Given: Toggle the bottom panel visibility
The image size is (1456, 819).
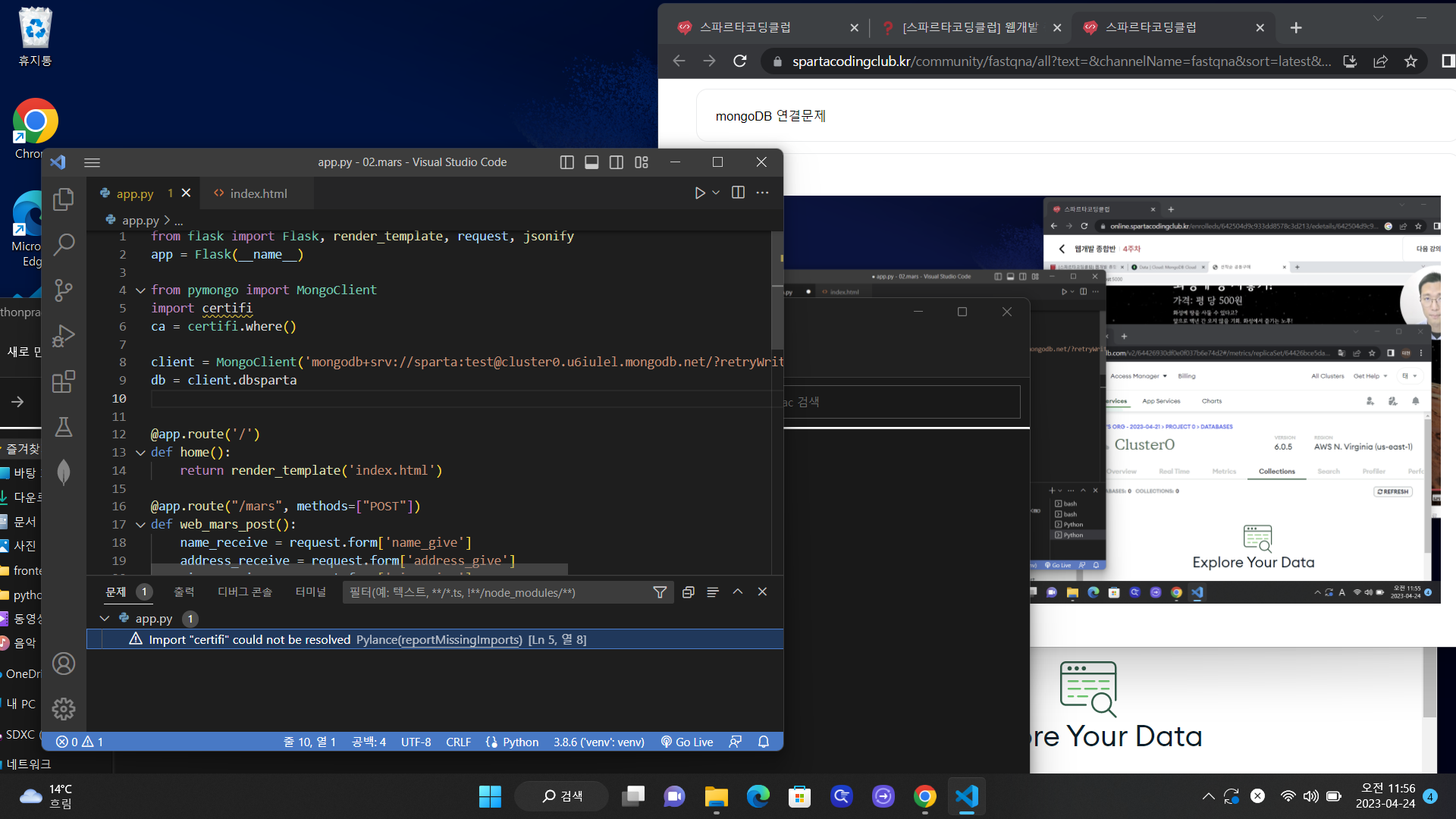Looking at the screenshot, I should [591, 162].
